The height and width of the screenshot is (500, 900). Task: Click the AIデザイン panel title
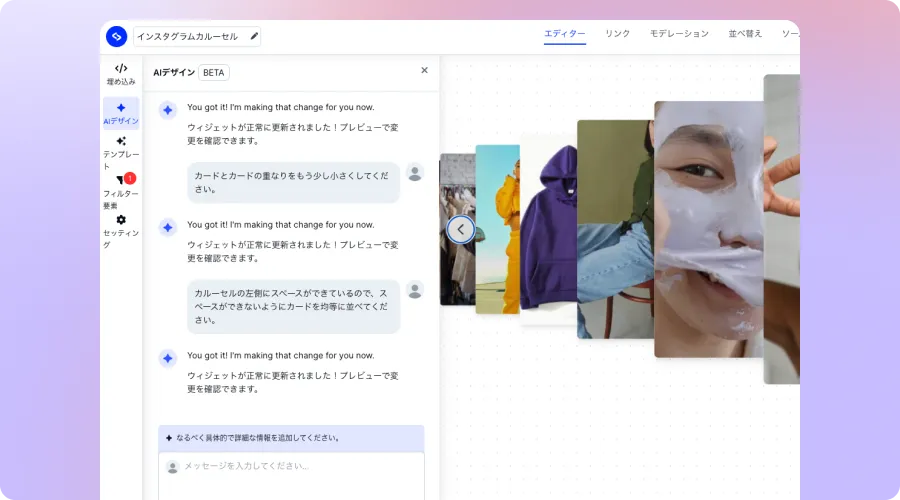[174, 72]
